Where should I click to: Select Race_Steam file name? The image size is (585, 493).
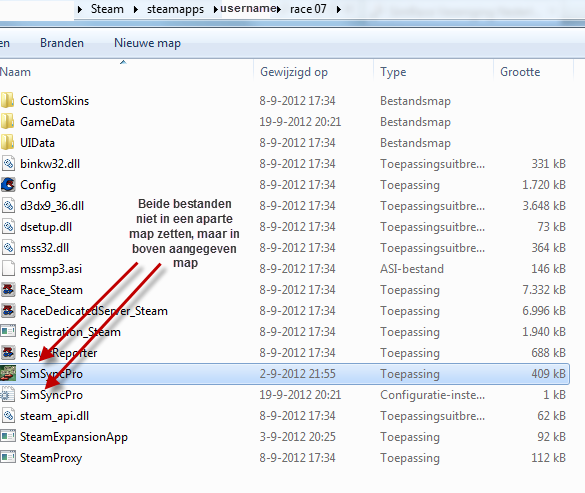tap(51, 290)
